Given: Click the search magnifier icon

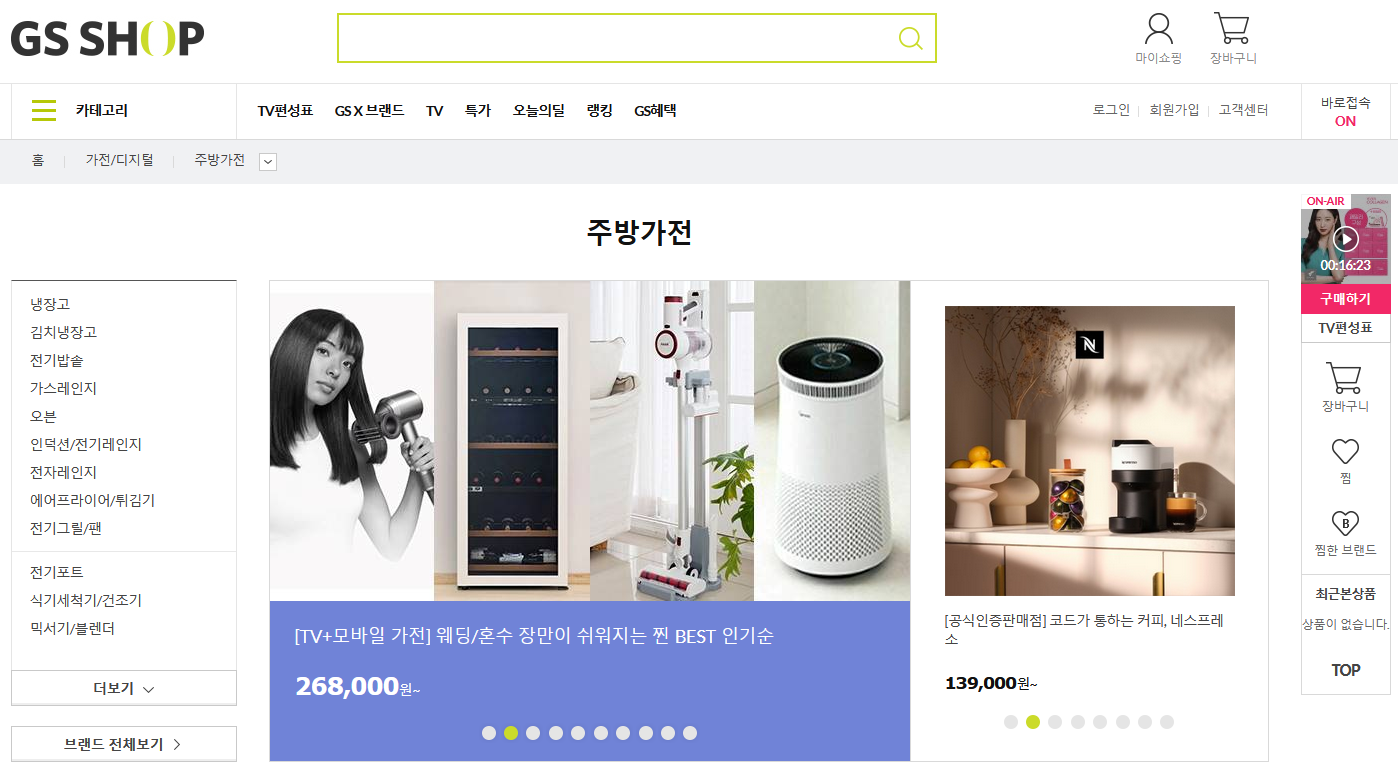Looking at the screenshot, I should pos(910,38).
